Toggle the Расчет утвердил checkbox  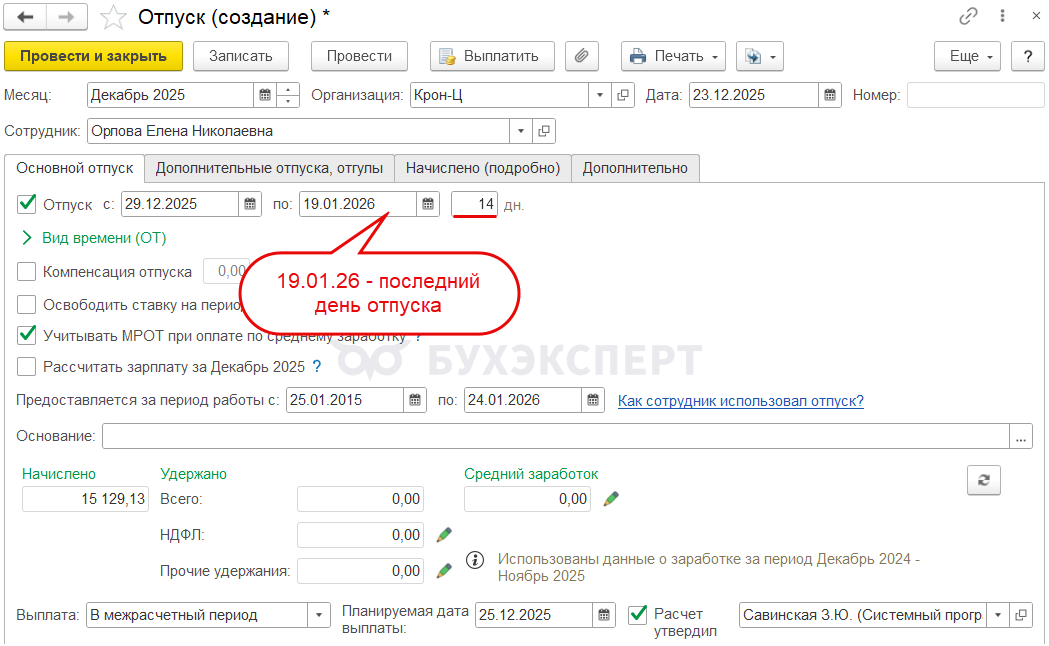click(x=638, y=614)
